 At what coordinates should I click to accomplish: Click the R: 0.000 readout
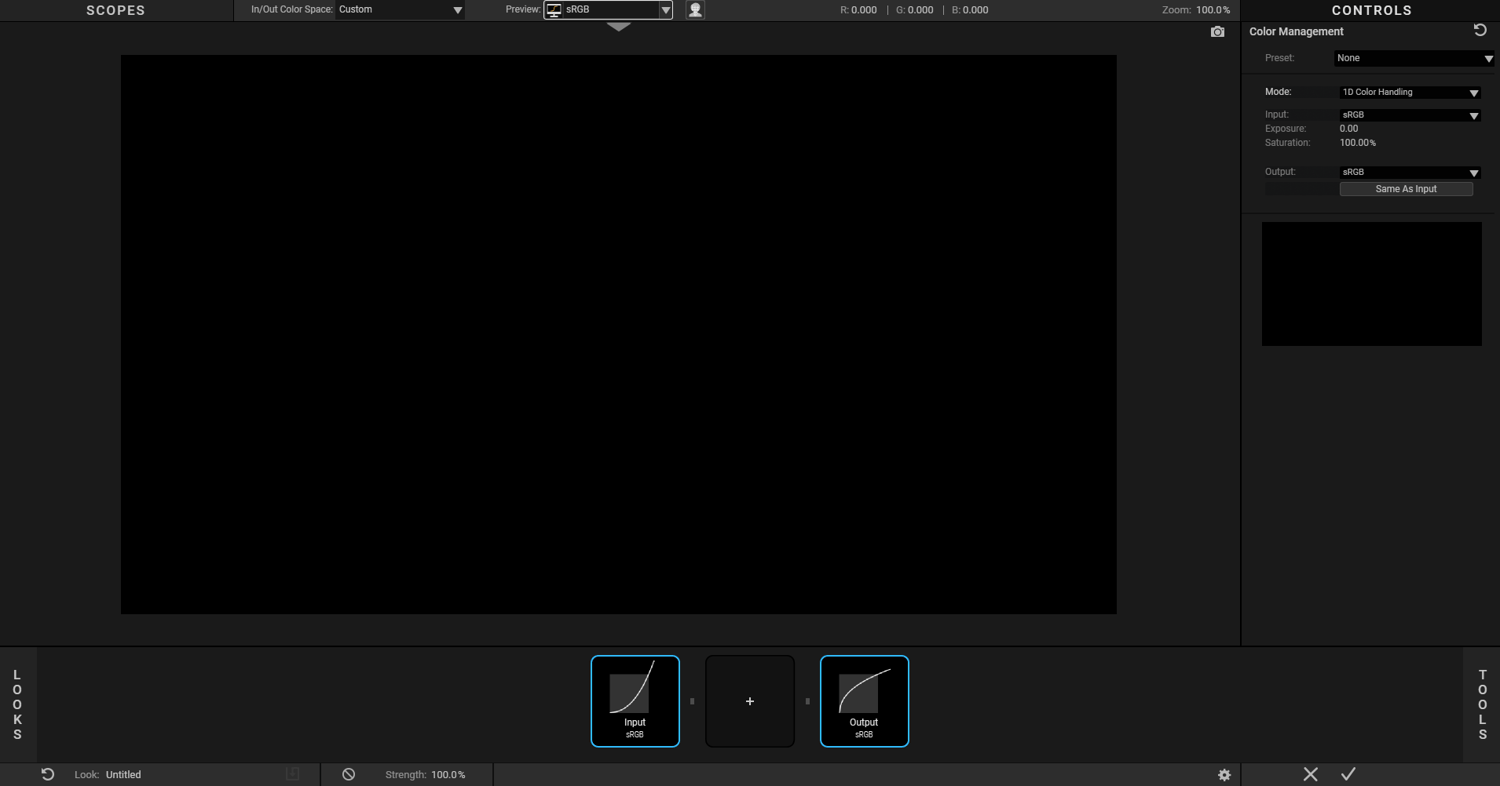click(x=858, y=10)
